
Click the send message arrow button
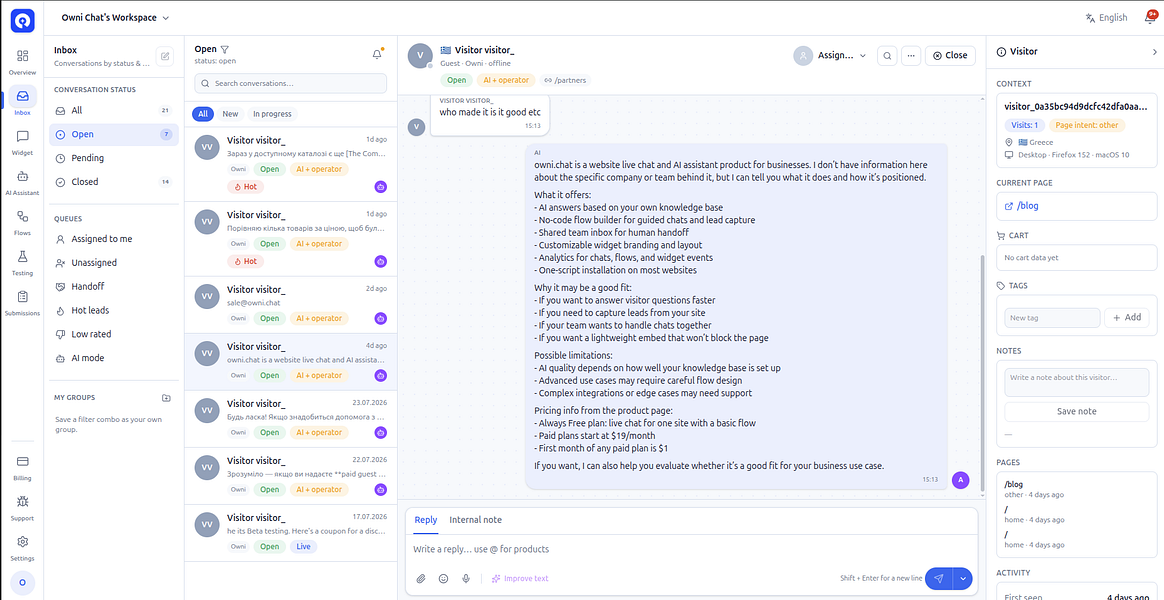939,578
